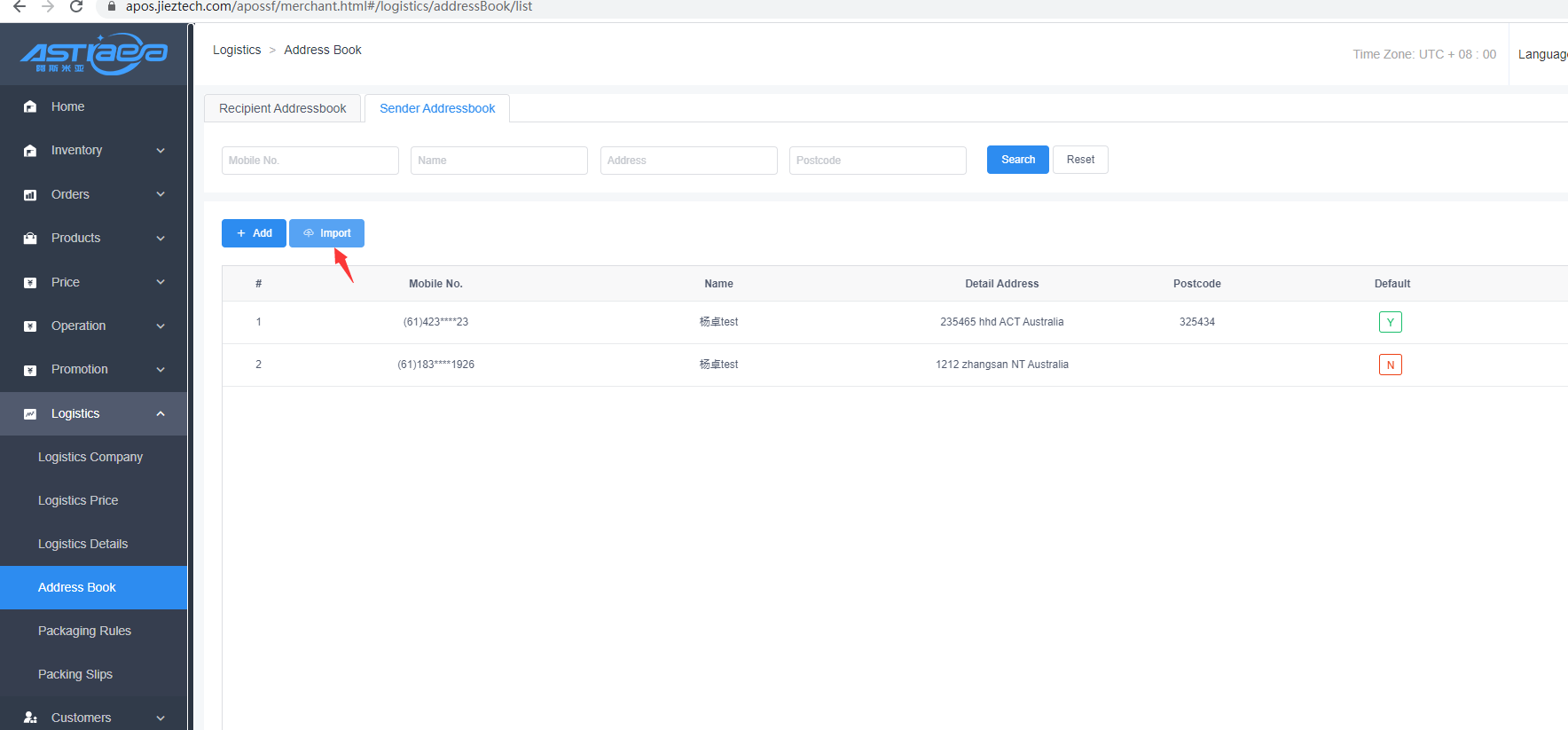Click the browser reload icon

76,7
